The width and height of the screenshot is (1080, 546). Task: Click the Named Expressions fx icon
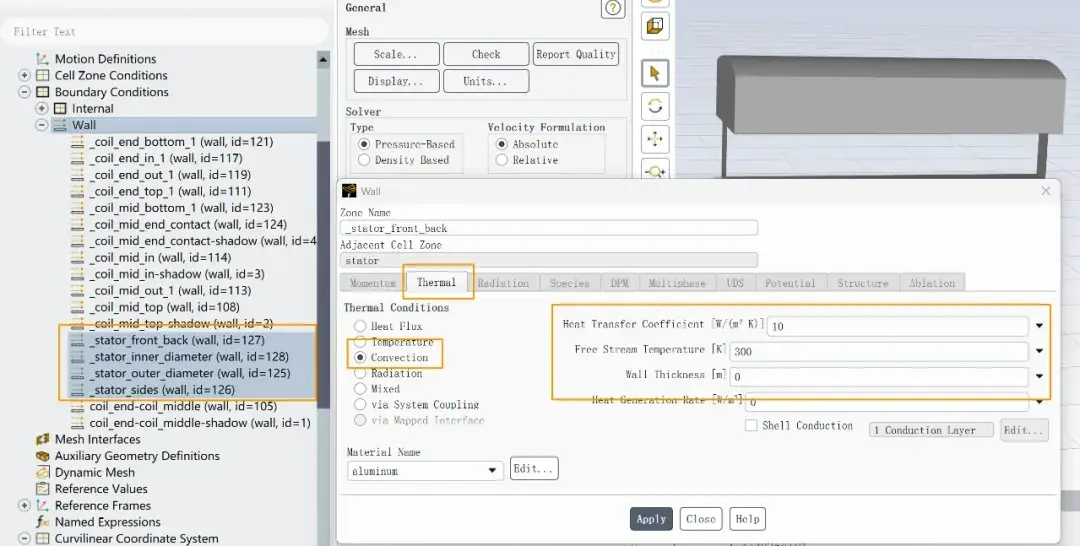(43, 522)
